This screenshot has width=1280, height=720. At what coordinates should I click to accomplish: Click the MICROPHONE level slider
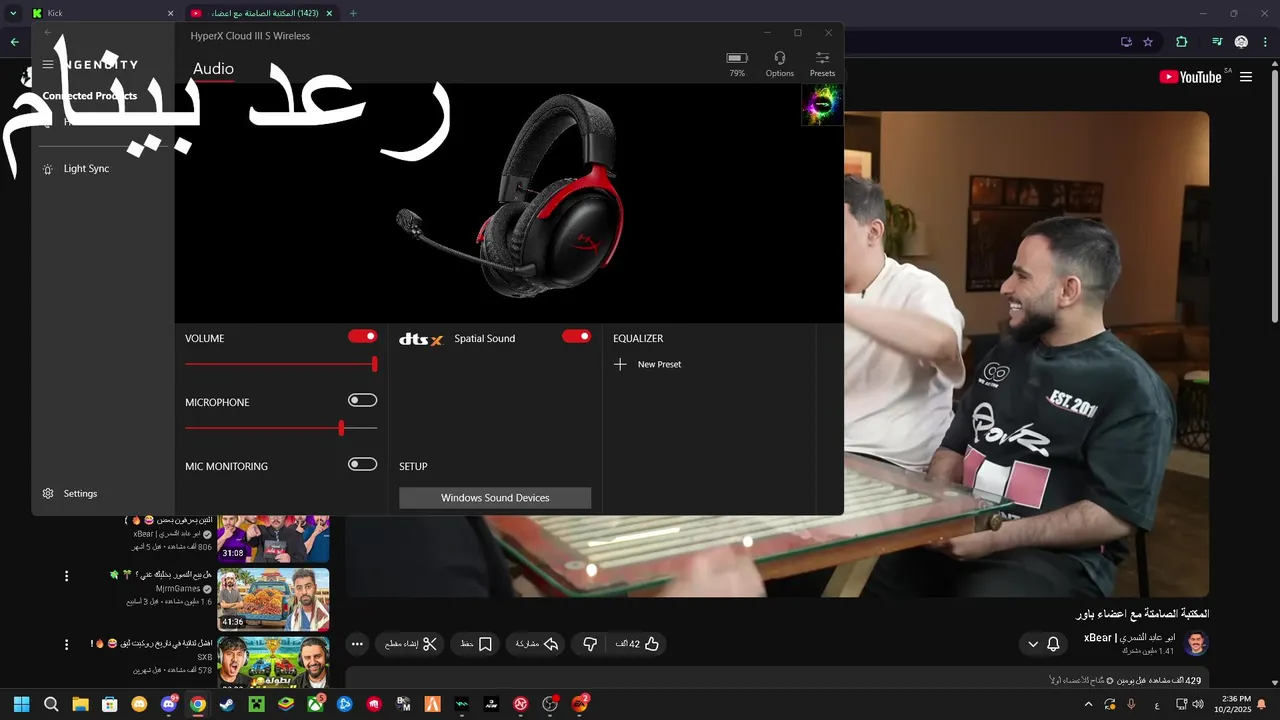[281, 428]
